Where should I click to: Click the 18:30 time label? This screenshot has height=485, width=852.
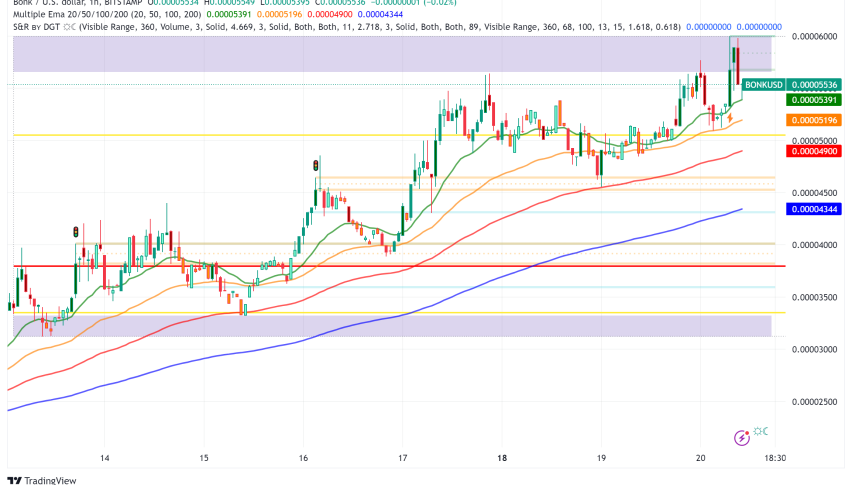775,458
